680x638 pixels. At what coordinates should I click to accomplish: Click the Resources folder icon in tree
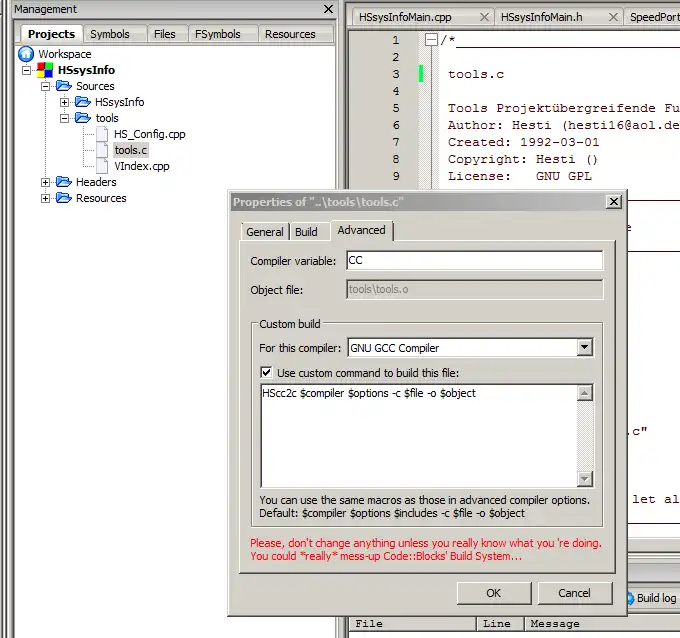pos(64,198)
